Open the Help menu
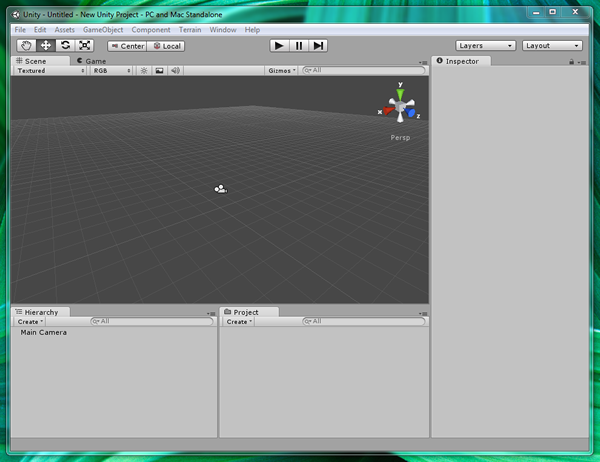600x462 pixels. 252,30
